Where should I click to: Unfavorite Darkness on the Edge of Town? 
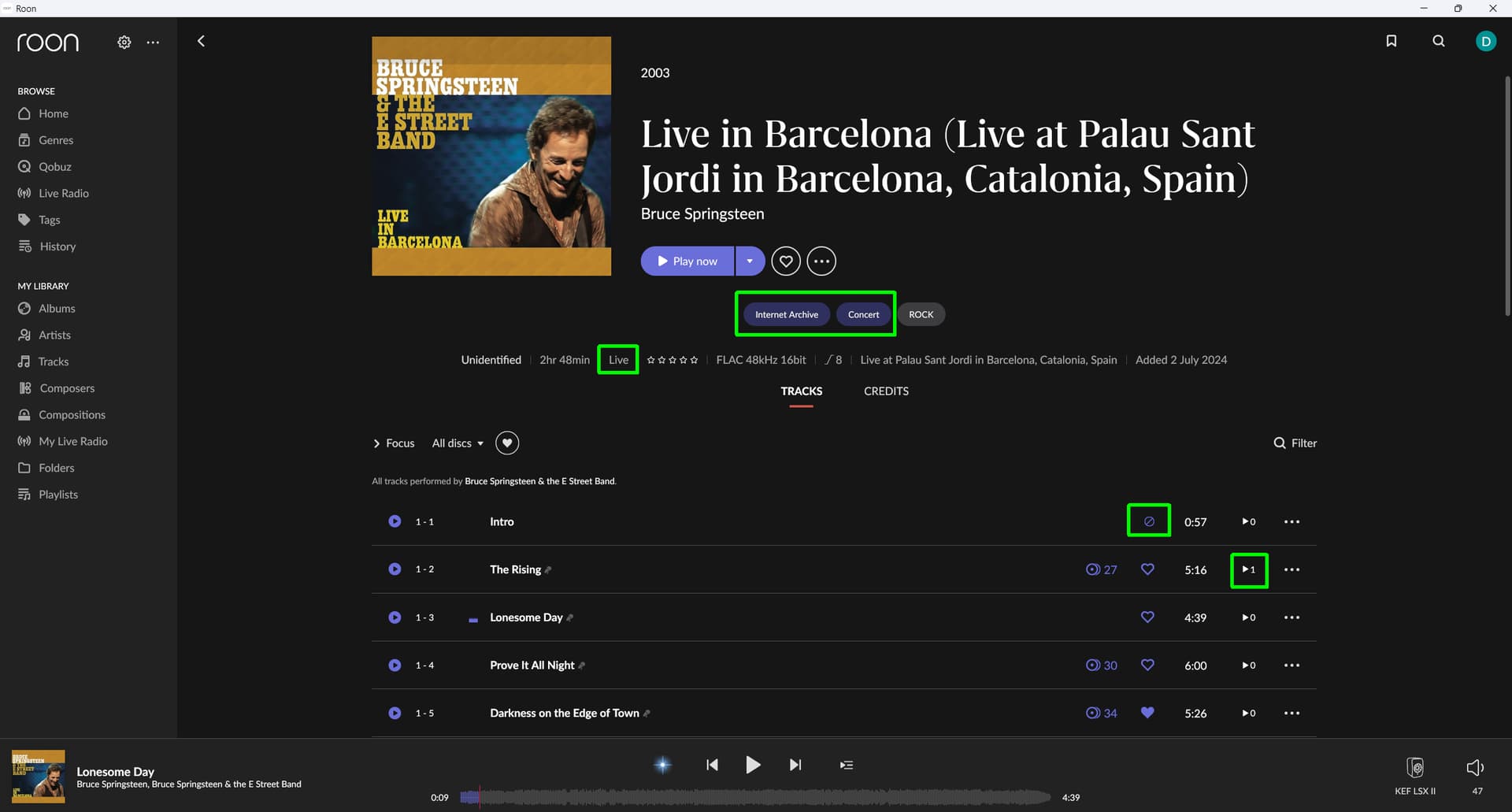(x=1147, y=714)
